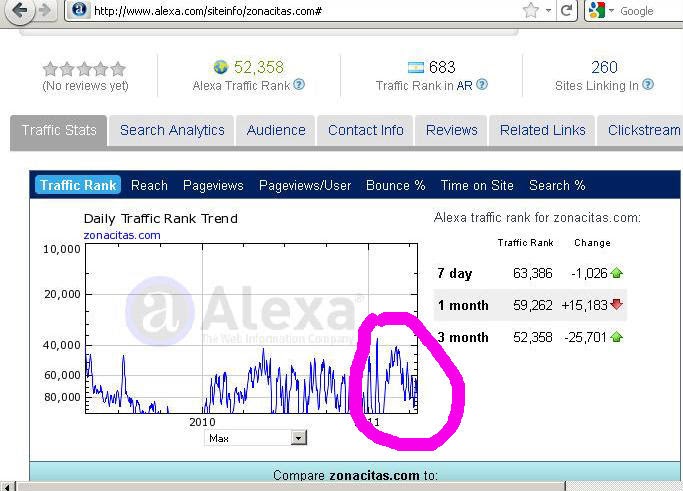Click the 3 month row label
This screenshot has width=683, height=491.
(463, 337)
